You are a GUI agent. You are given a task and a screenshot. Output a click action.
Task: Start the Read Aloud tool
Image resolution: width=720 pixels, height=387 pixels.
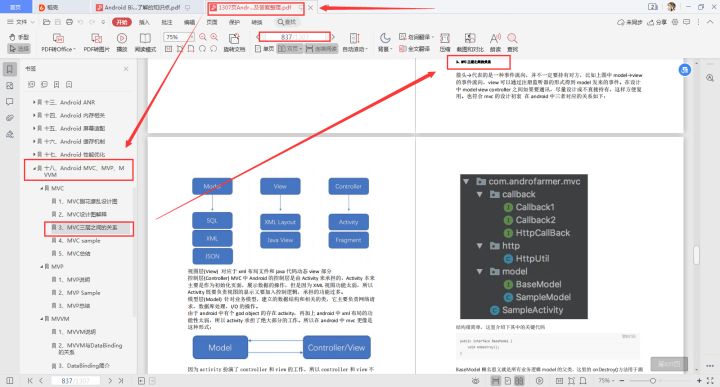[495, 43]
